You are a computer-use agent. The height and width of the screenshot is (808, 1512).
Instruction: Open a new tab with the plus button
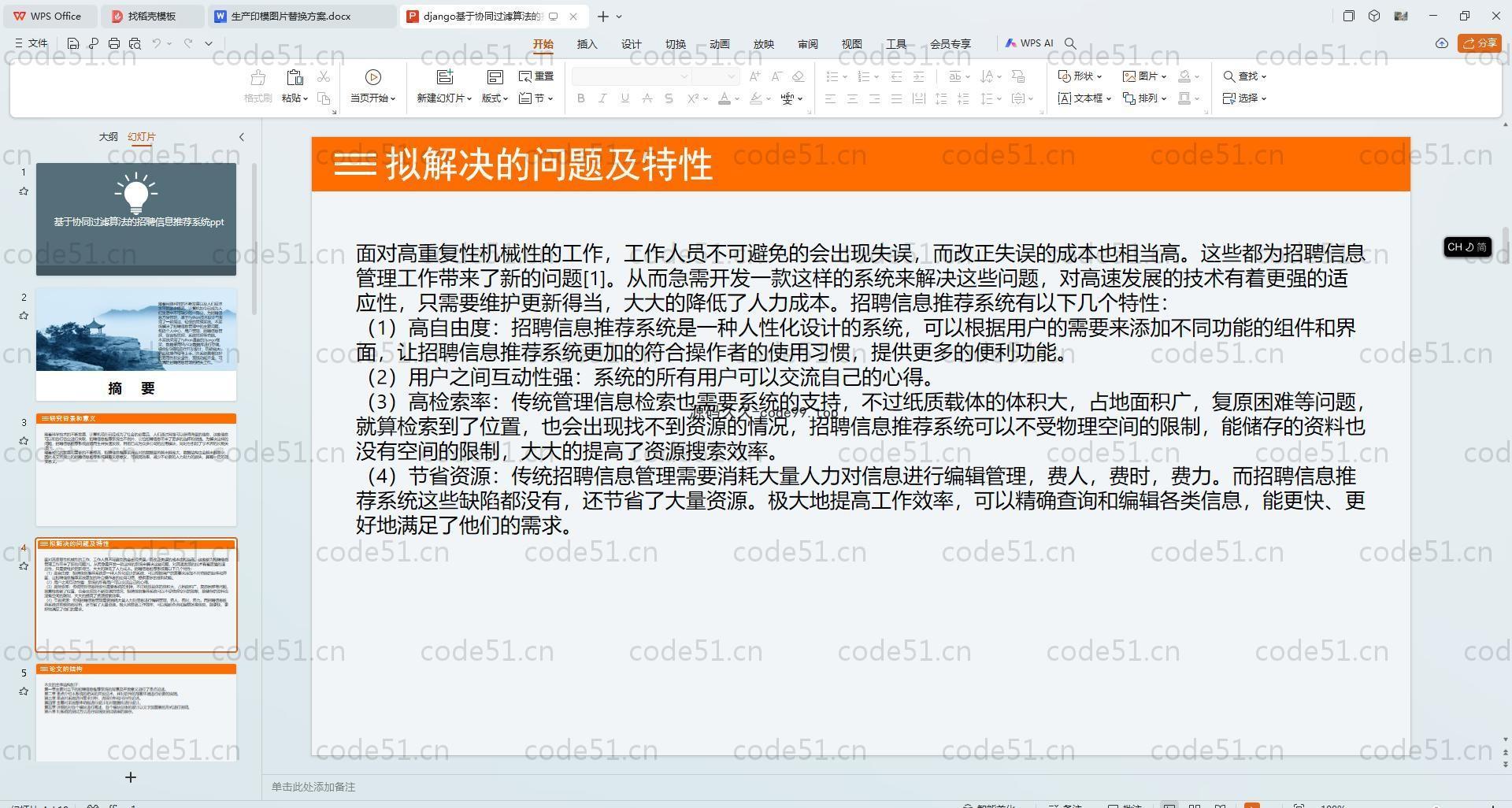(603, 16)
